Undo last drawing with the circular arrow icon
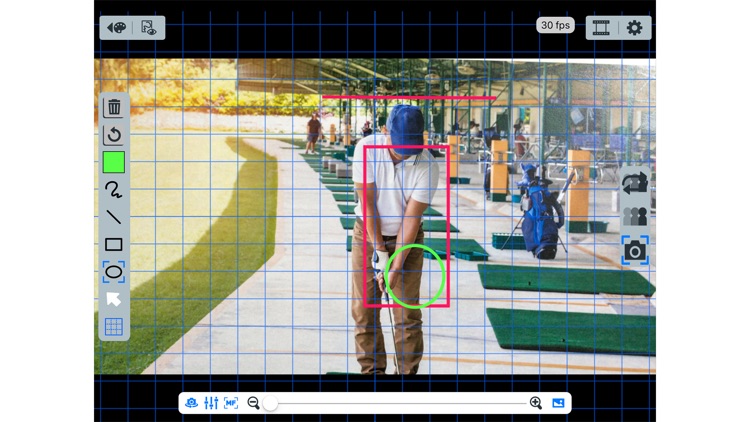 (114, 134)
